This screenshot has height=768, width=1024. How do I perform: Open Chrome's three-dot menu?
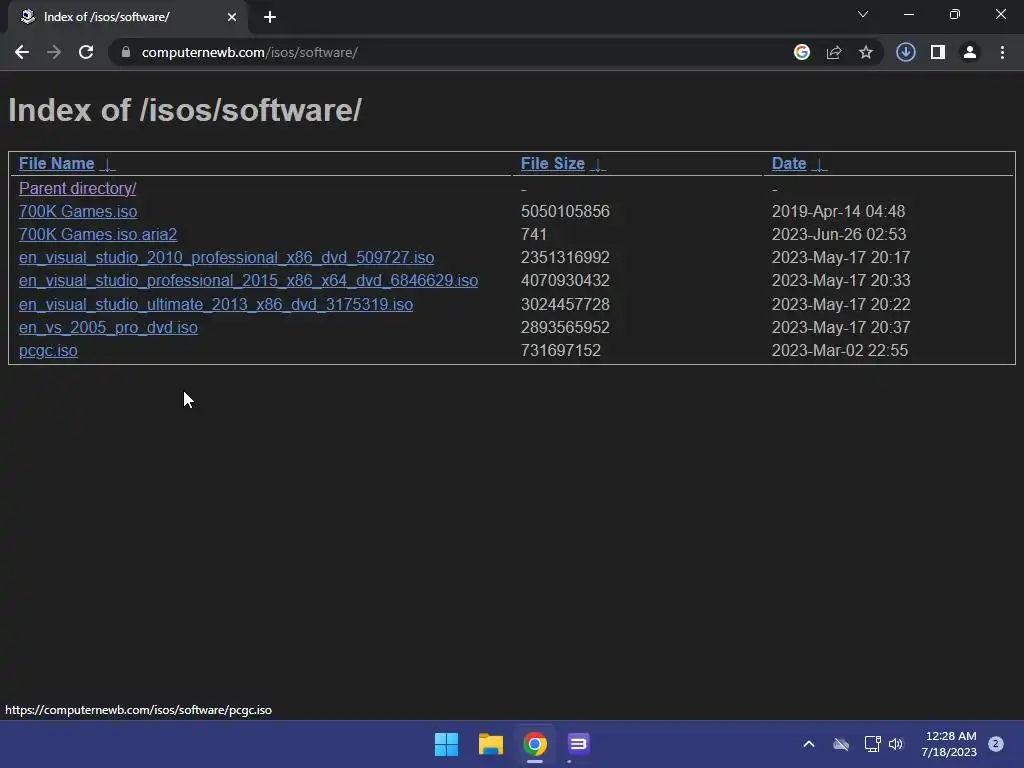tap(1002, 52)
